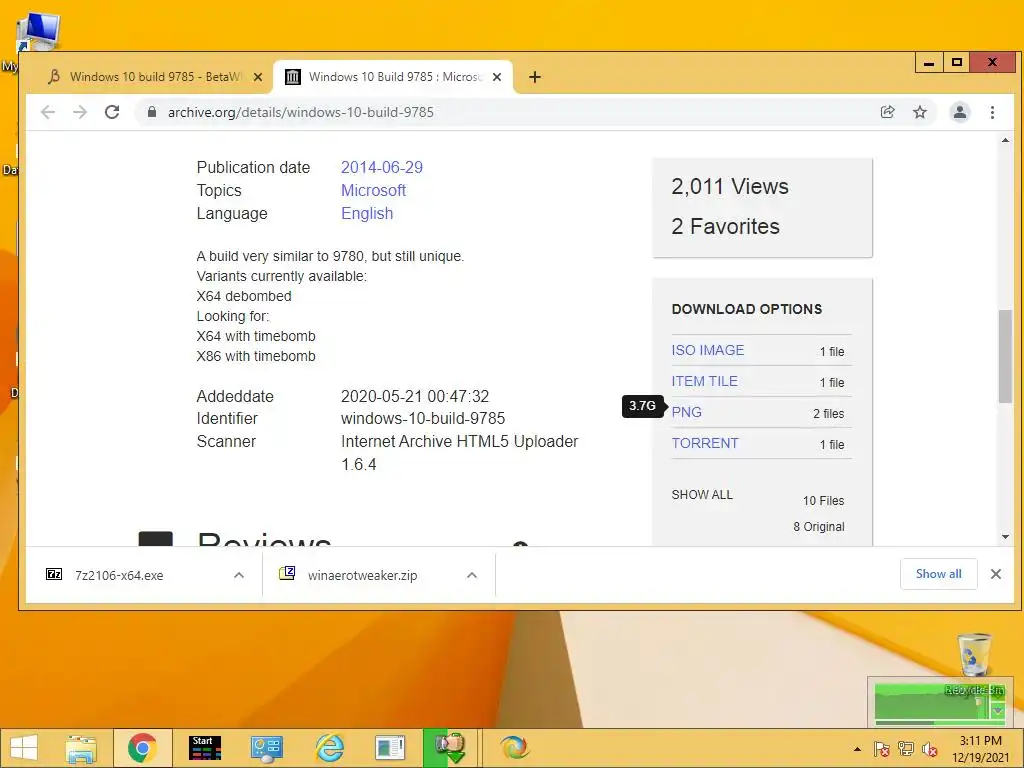The image size is (1024, 768).
Task: Close the archive.org Windows 10 Build 9785 tab
Action: pyautogui.click(x=496, y=77)
